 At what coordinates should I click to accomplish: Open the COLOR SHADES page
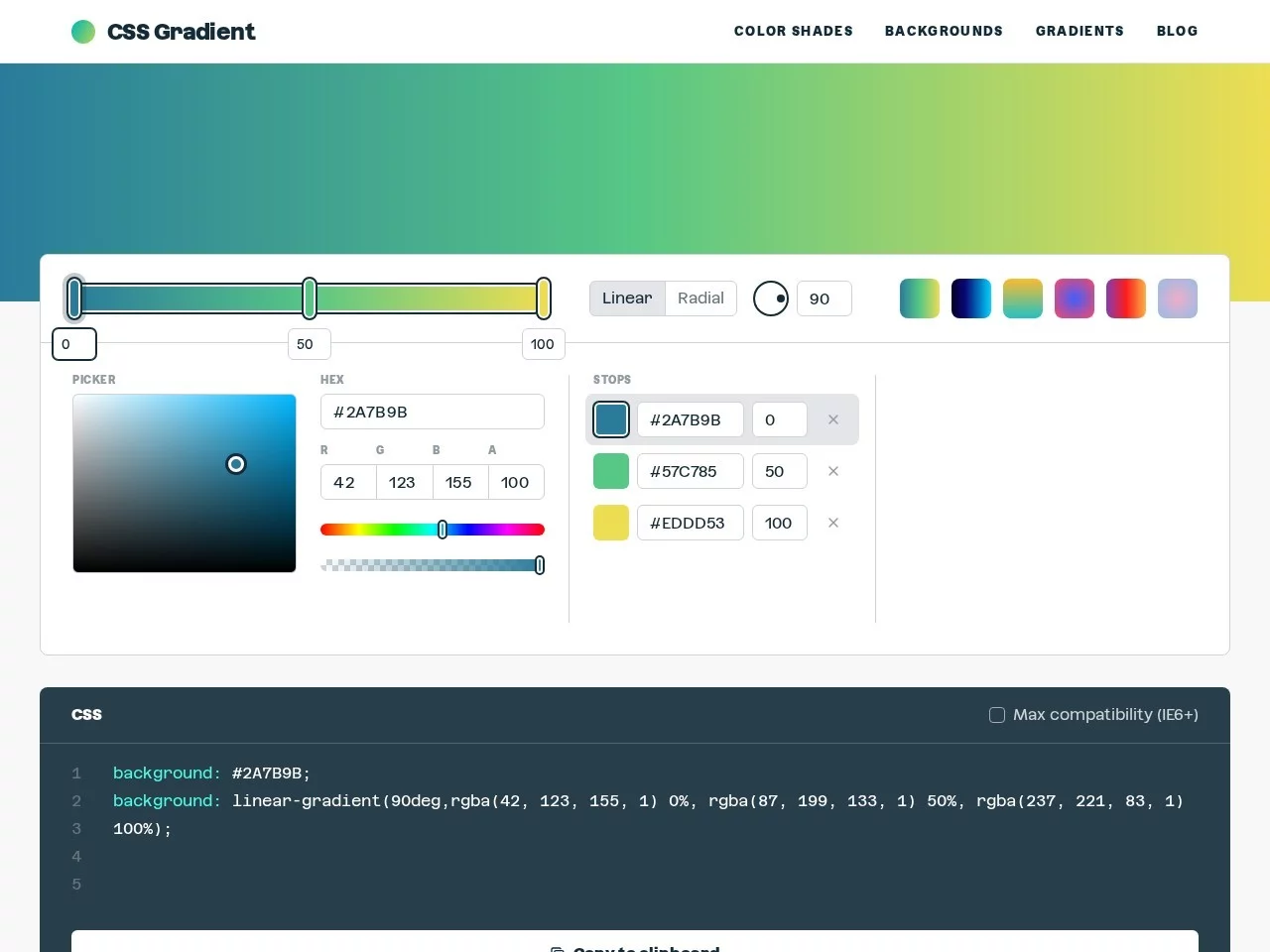pyautogui.click(x=793, y=31)
